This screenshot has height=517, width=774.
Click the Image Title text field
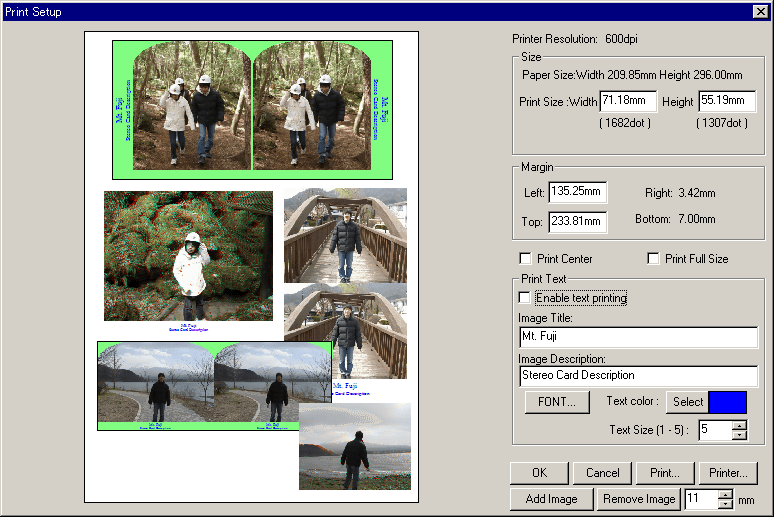click(638, 337)
